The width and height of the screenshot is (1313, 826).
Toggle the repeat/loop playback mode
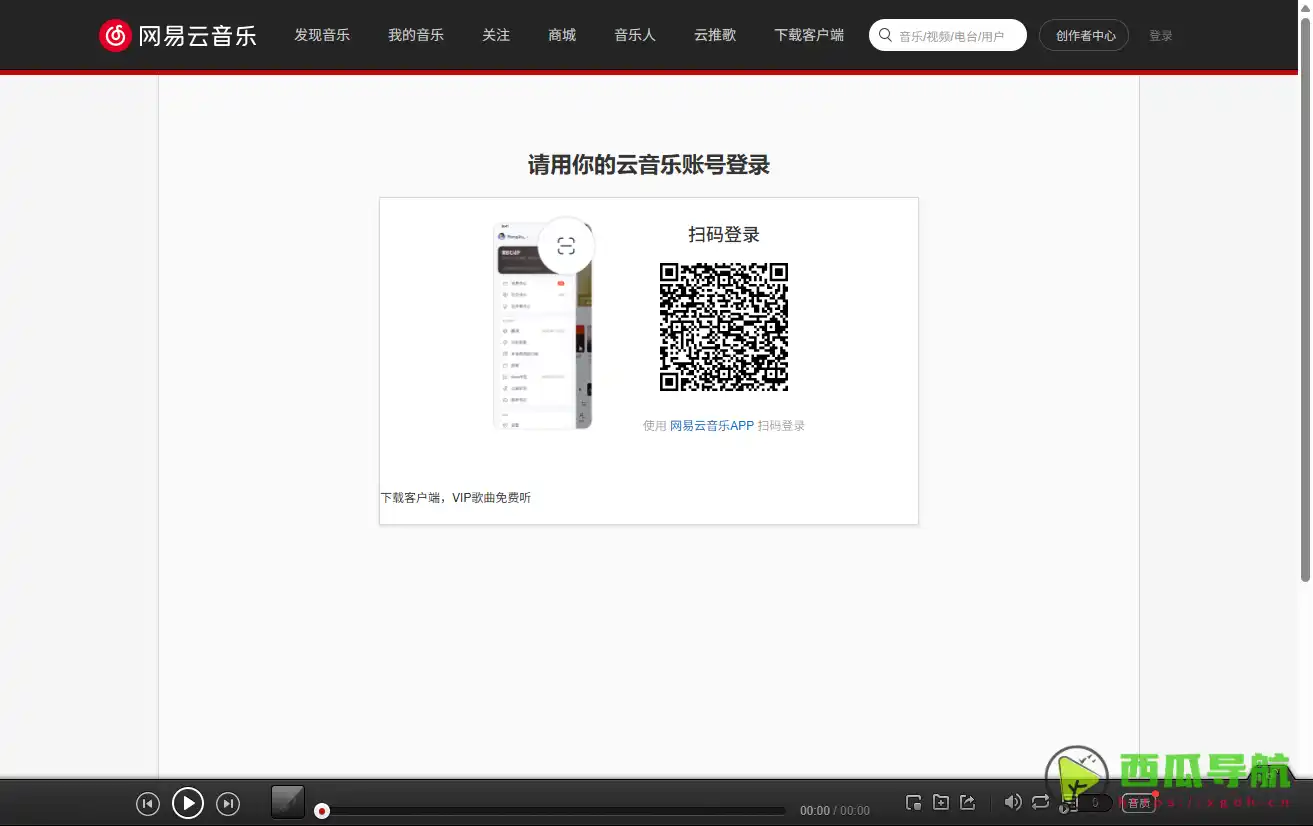click(1040, 802)
